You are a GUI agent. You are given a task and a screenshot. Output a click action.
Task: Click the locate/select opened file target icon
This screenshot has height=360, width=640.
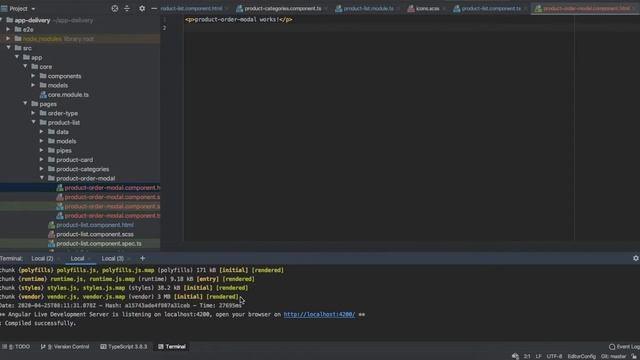[x=115, y=9]
